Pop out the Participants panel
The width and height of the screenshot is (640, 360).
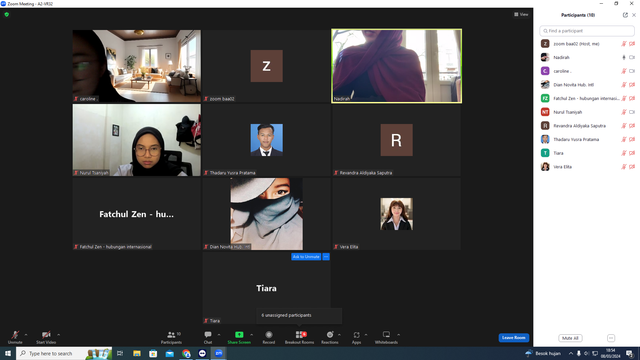coord(625,15)
